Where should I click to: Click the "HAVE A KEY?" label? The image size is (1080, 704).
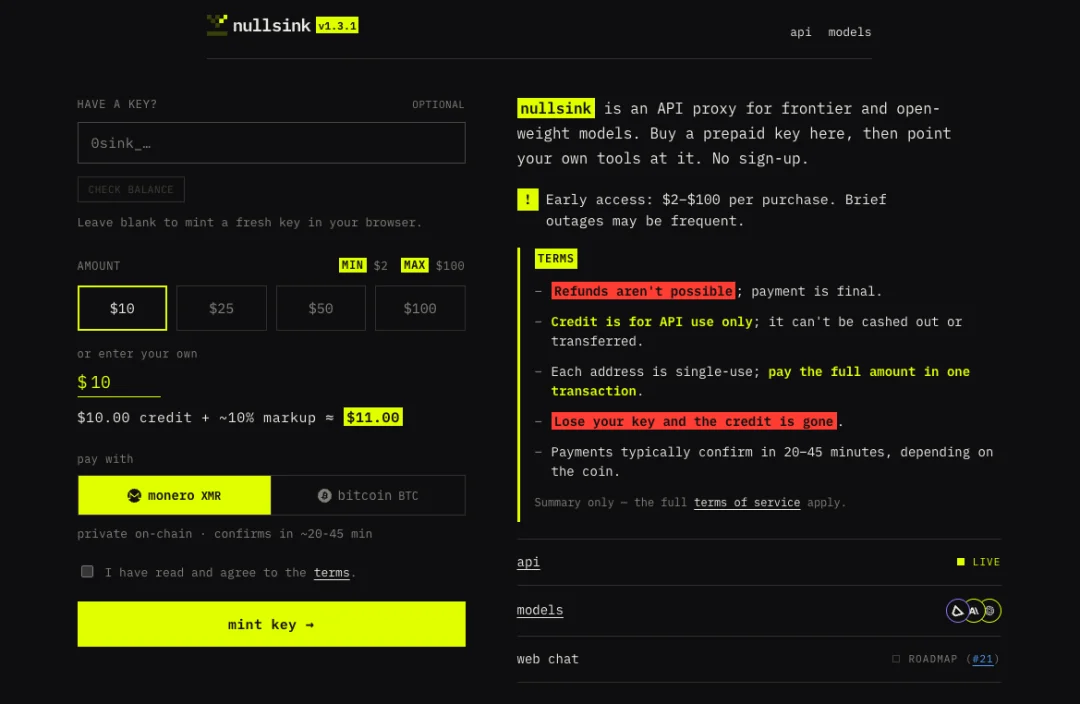click(117, 104)
